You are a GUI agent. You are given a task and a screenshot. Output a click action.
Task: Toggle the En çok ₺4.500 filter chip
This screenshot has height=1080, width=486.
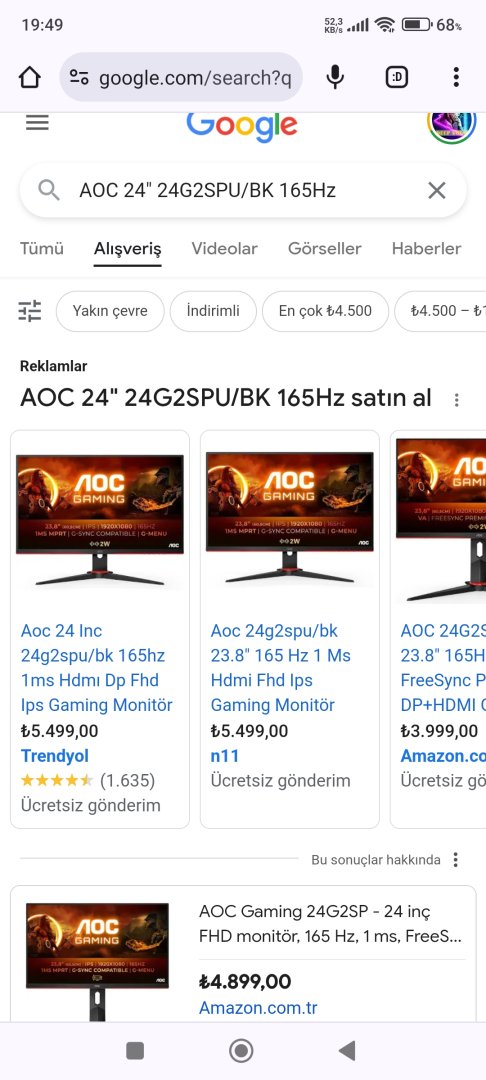coord(326,311)
